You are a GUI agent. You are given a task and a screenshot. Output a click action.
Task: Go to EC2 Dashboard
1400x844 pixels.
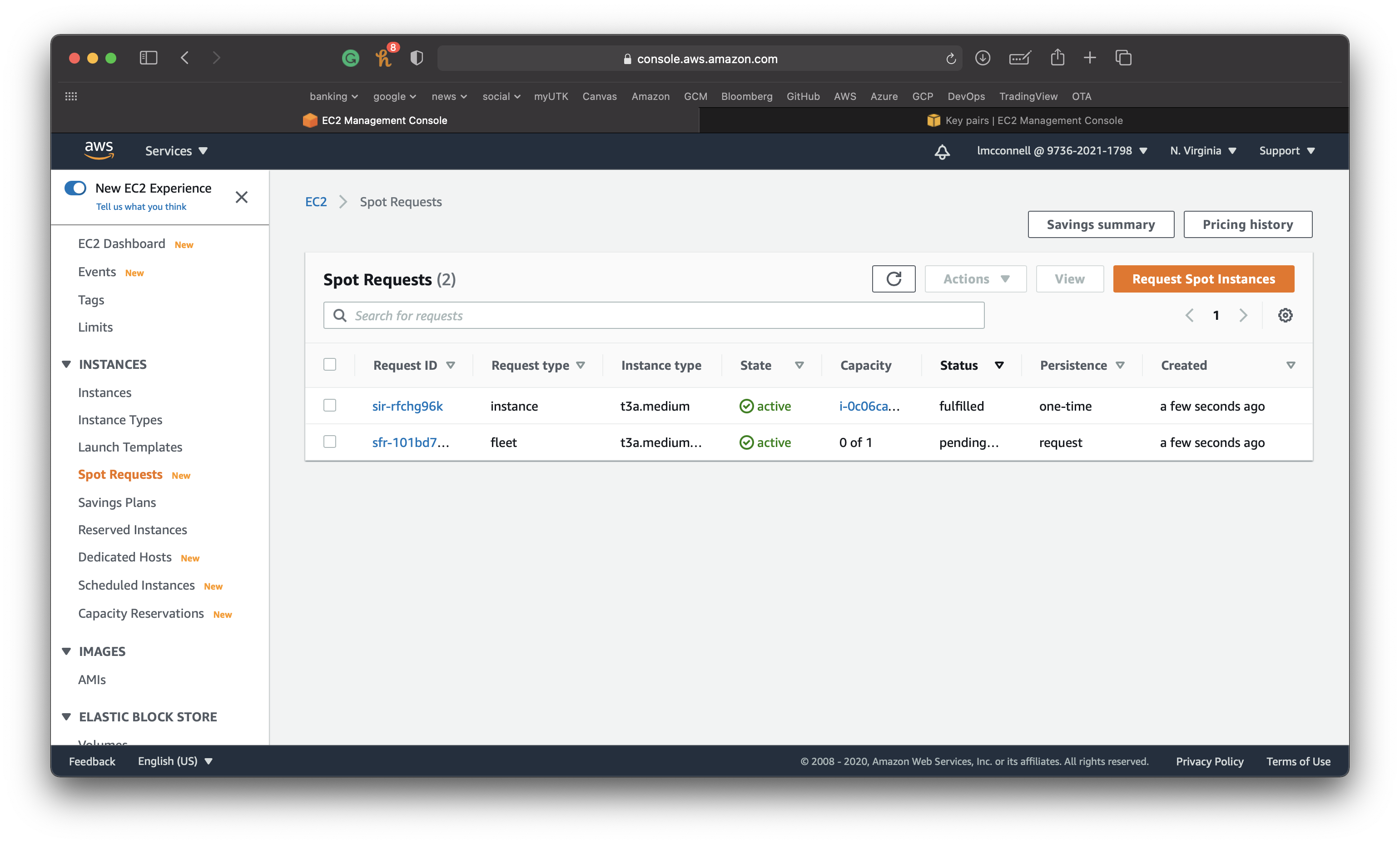tap(122, 244)
